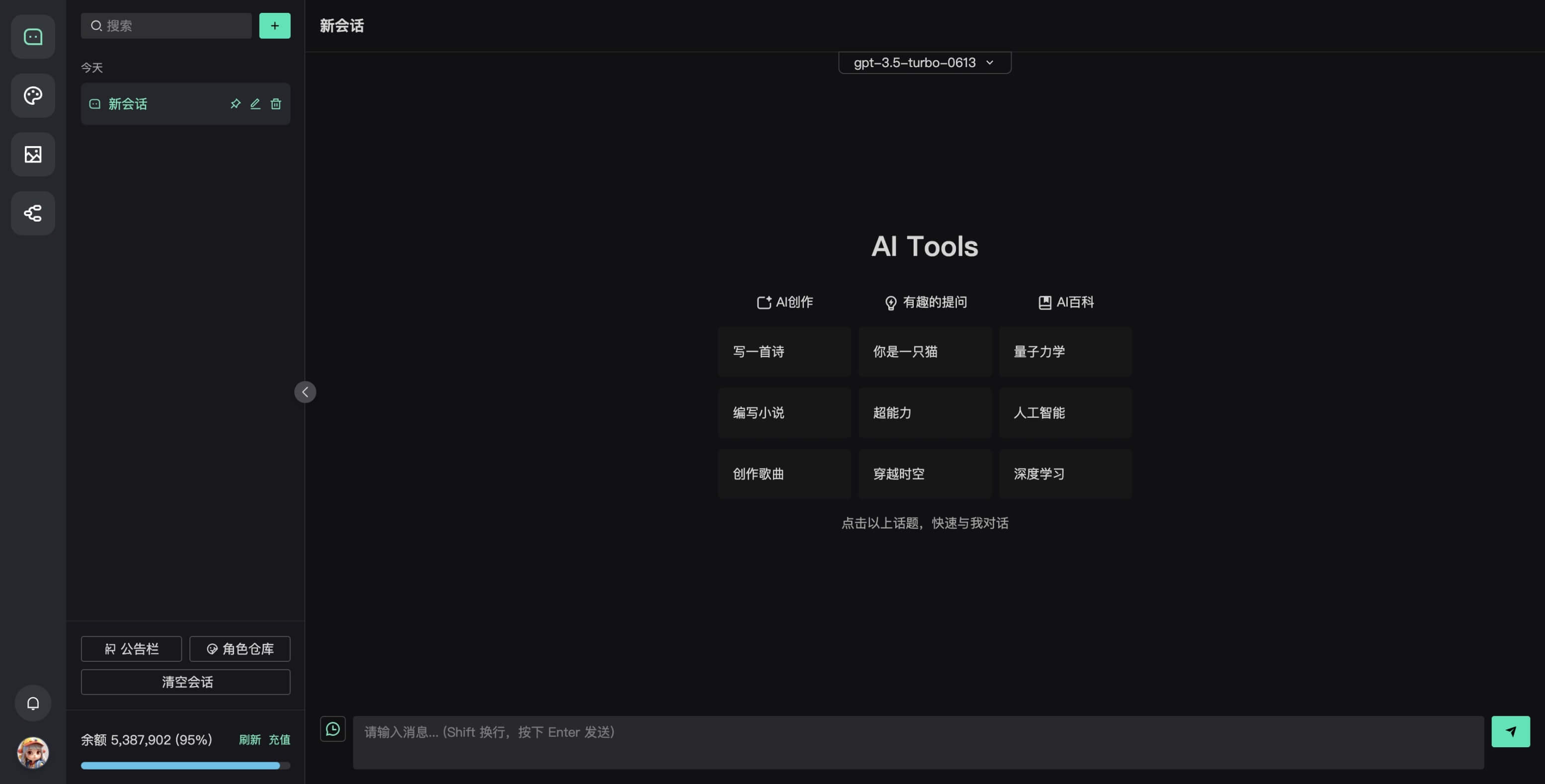The width and height of the screenshot is (1545, 784).
Task: Collapse the conversation sidebar with the arrow
Action: (x=305, y=392)
